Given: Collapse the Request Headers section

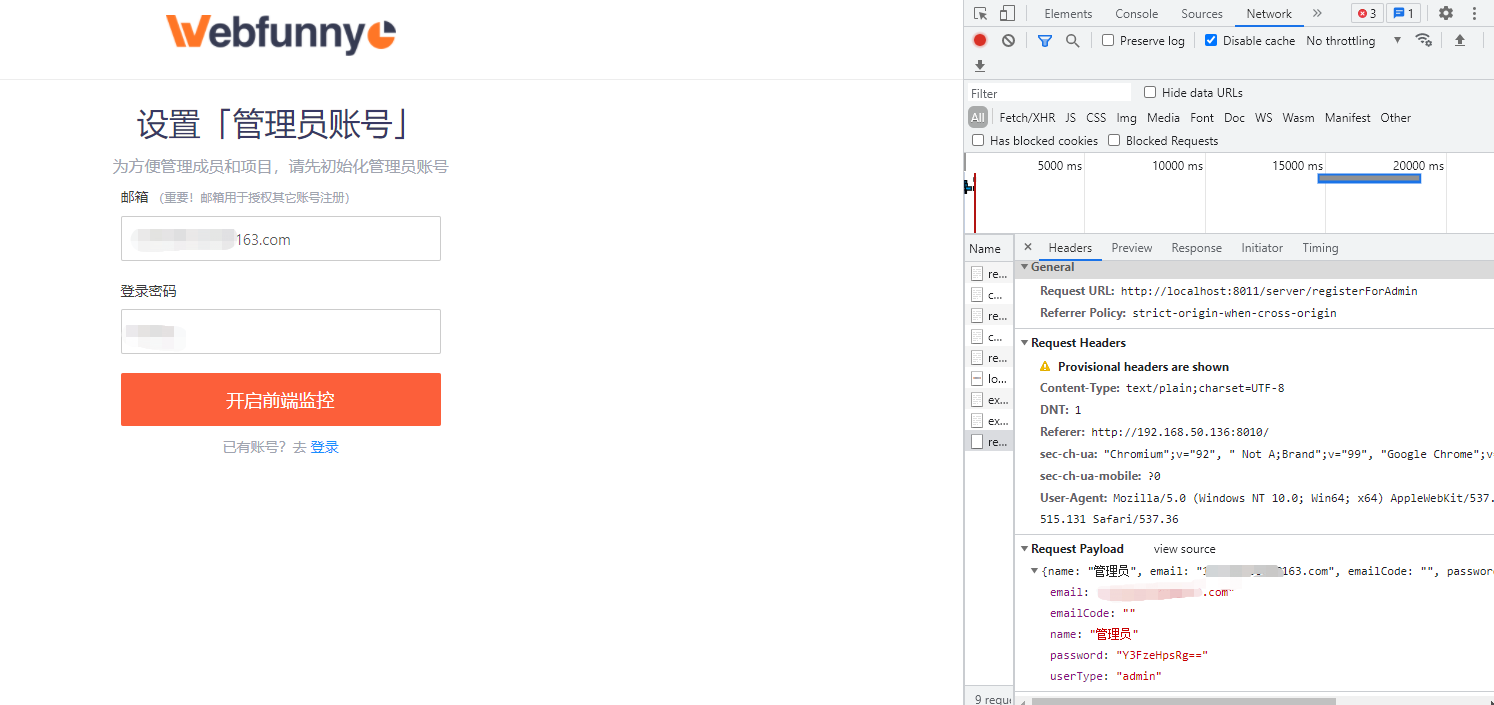Looking at the screenshot, I should (1024, 343).
